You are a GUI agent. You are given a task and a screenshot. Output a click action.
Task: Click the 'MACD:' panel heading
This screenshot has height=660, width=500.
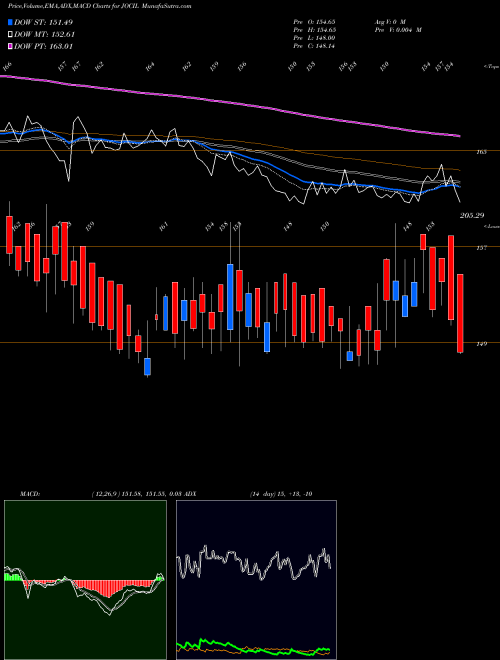(x=30, y=494)
